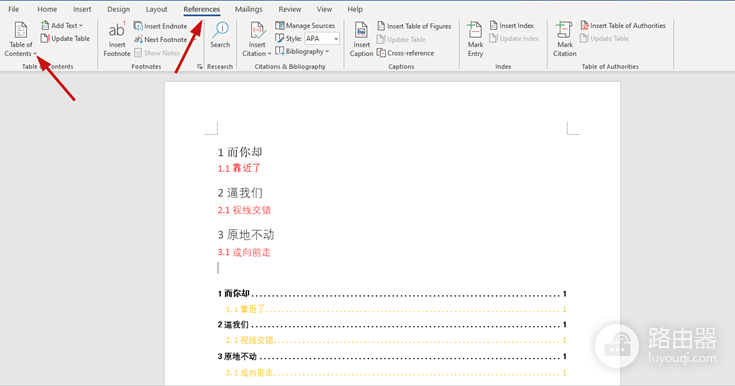
Task: Switch to the Mailings tab
Action: [248, 9]
